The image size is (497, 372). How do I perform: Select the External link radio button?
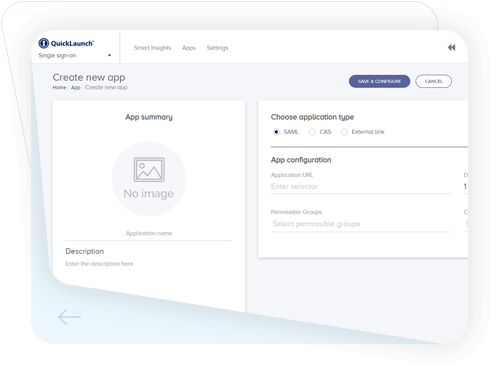(344, 132)
